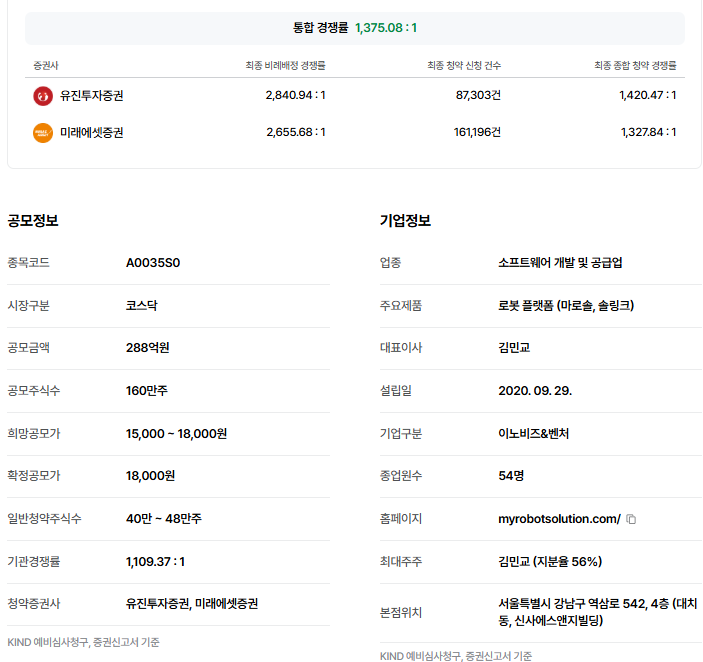Image resolution: width=703 pixels, height=662 pixels.
Task: Select the 서울특별시 강남구 역삼로 address
Action: pos(598,612)
